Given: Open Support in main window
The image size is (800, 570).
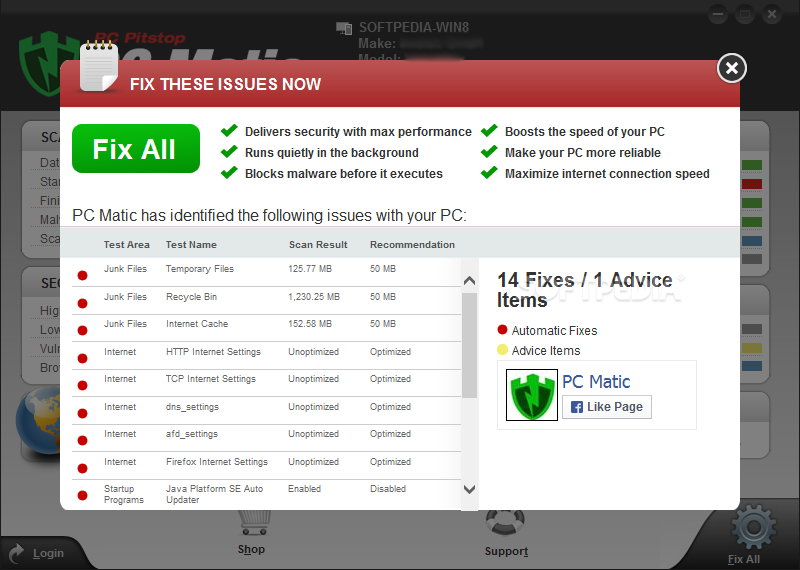Looking at the screenshot, I should 506,551.
